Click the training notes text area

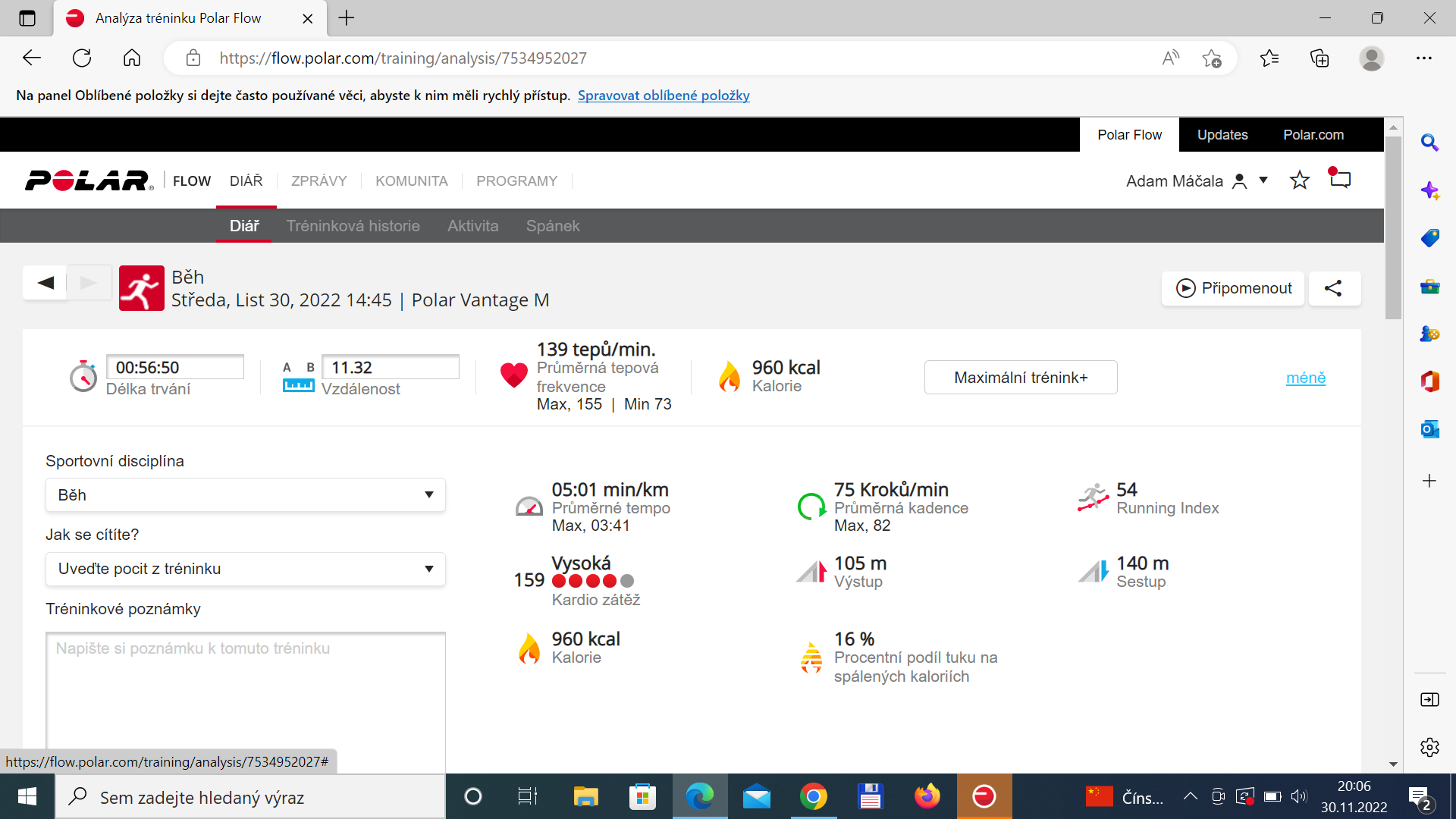[x=246, y=702]
